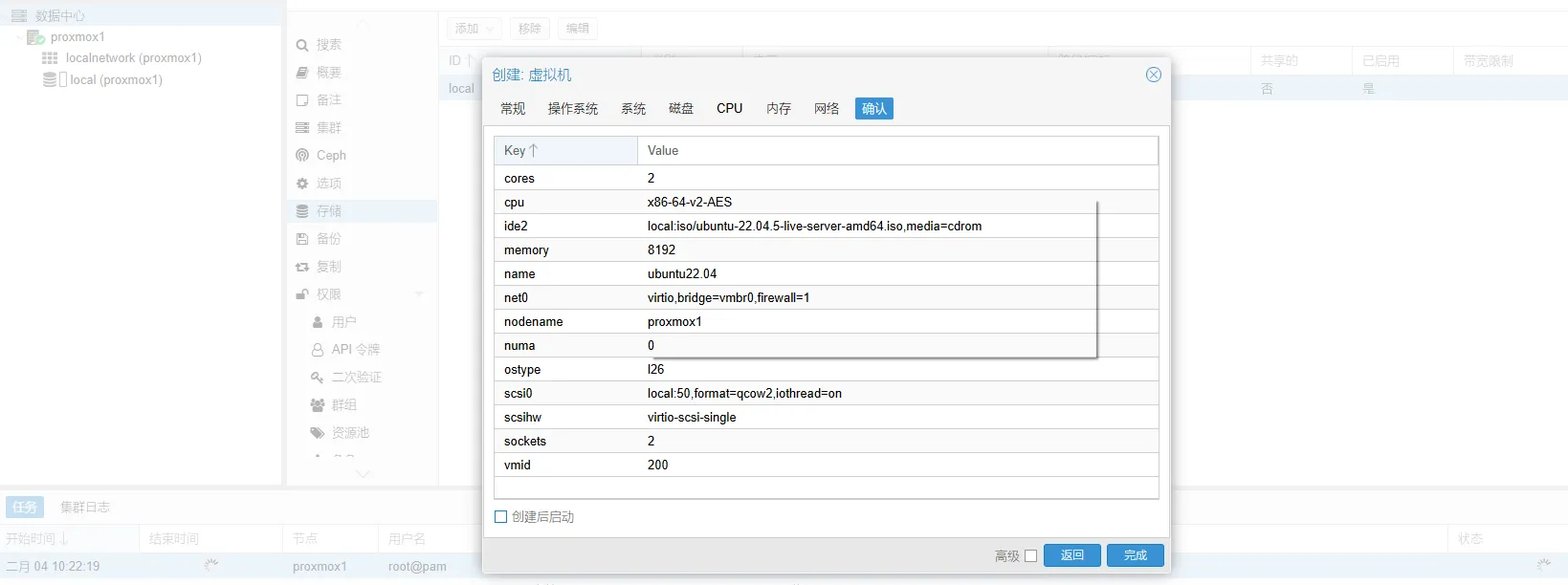Select the ide2 ISO path value
Screen dimensions: 1568x585
[x=814, y=227]
